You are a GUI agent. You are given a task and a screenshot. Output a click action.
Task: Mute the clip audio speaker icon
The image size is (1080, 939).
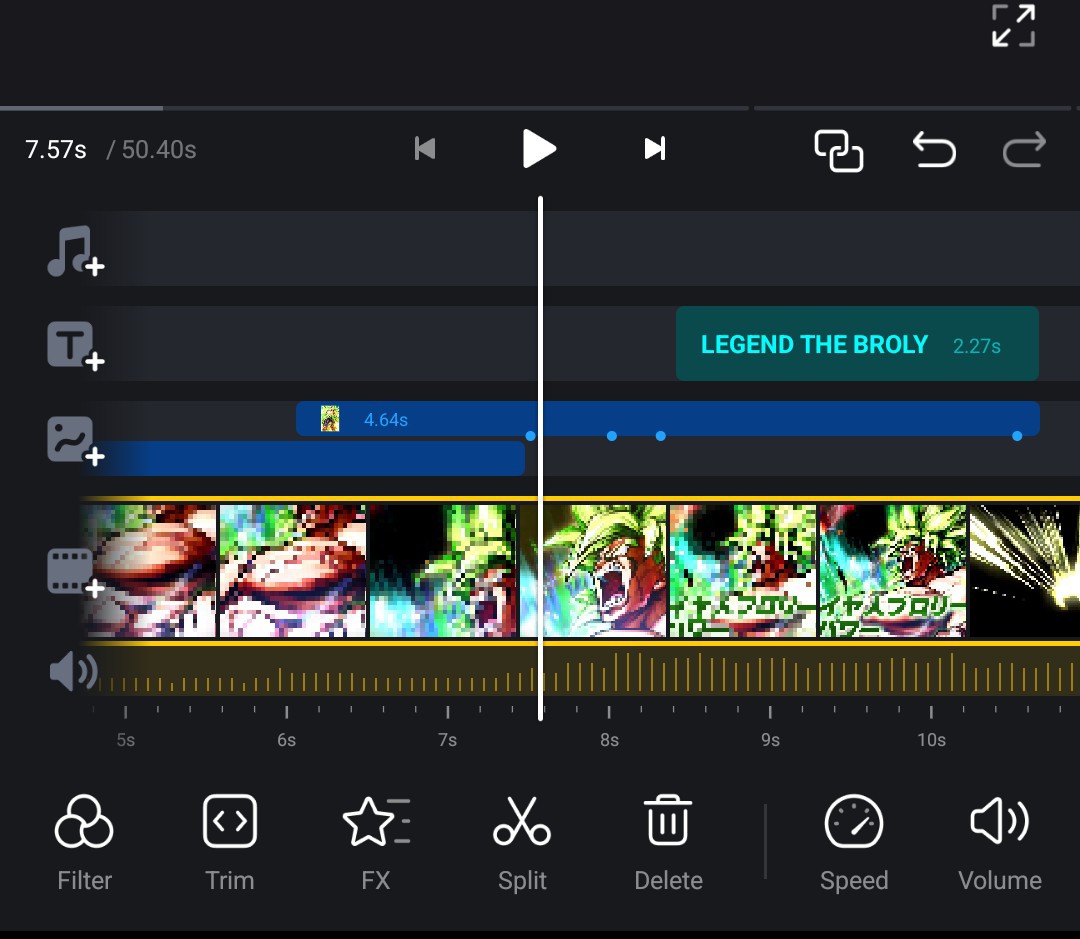pyautogui.click(x=73, y=671)
